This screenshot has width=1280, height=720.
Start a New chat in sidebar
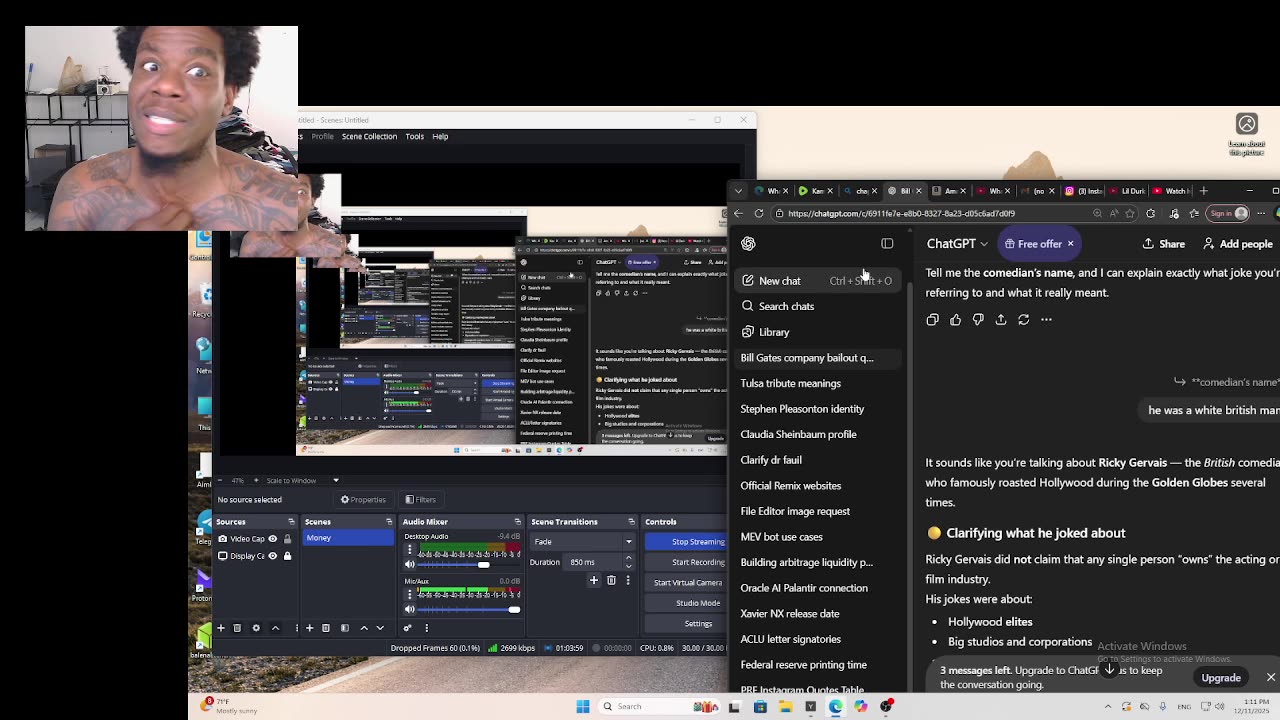point(816,281)
